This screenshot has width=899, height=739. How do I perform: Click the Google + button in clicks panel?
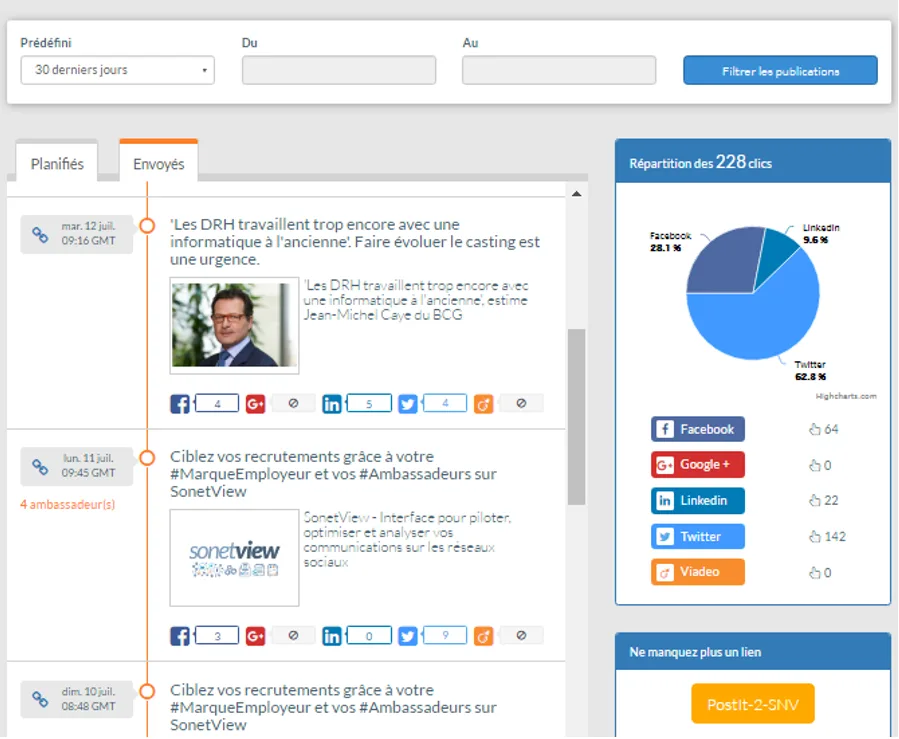coord(698,464)
